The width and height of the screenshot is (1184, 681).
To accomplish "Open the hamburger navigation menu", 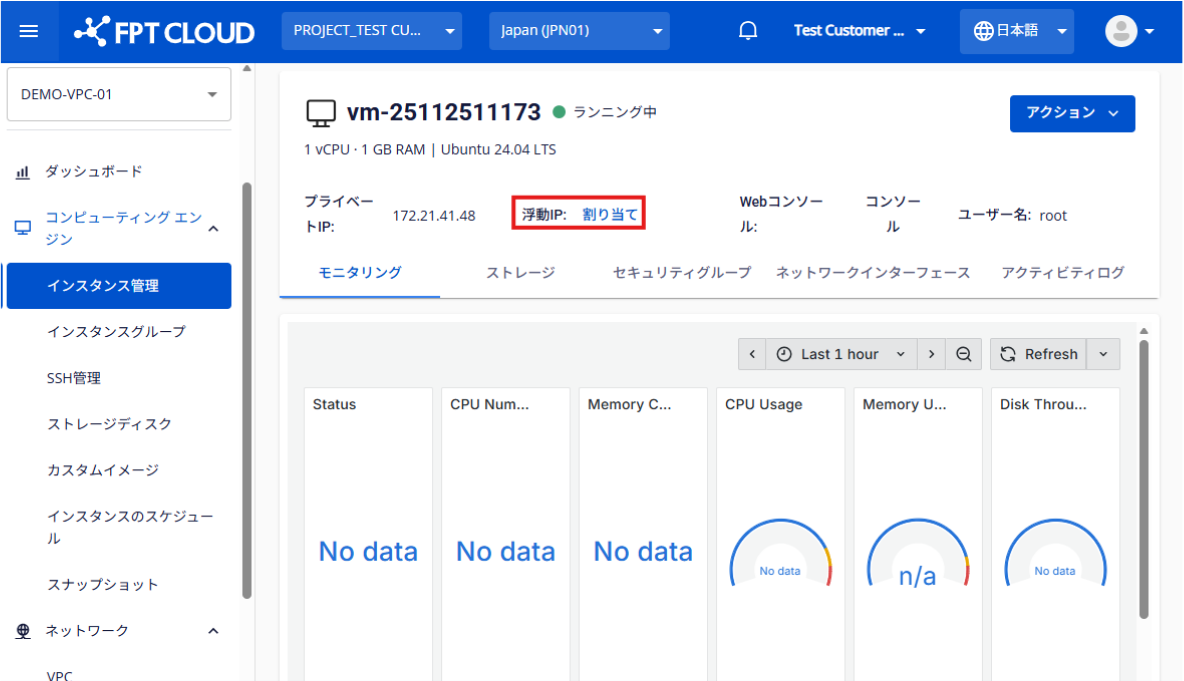I will (x=29, y=31).
